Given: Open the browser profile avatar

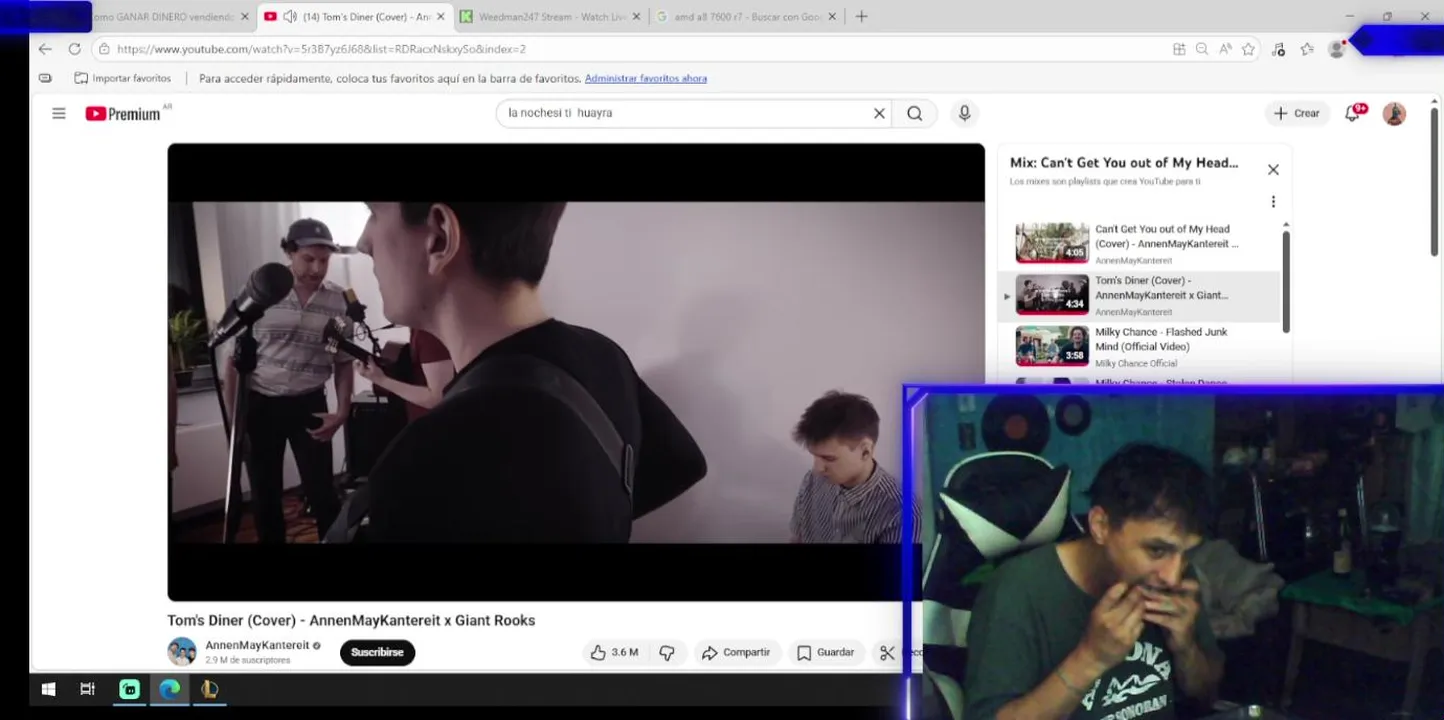Looking at the screenshot, I should point(1336,49).
